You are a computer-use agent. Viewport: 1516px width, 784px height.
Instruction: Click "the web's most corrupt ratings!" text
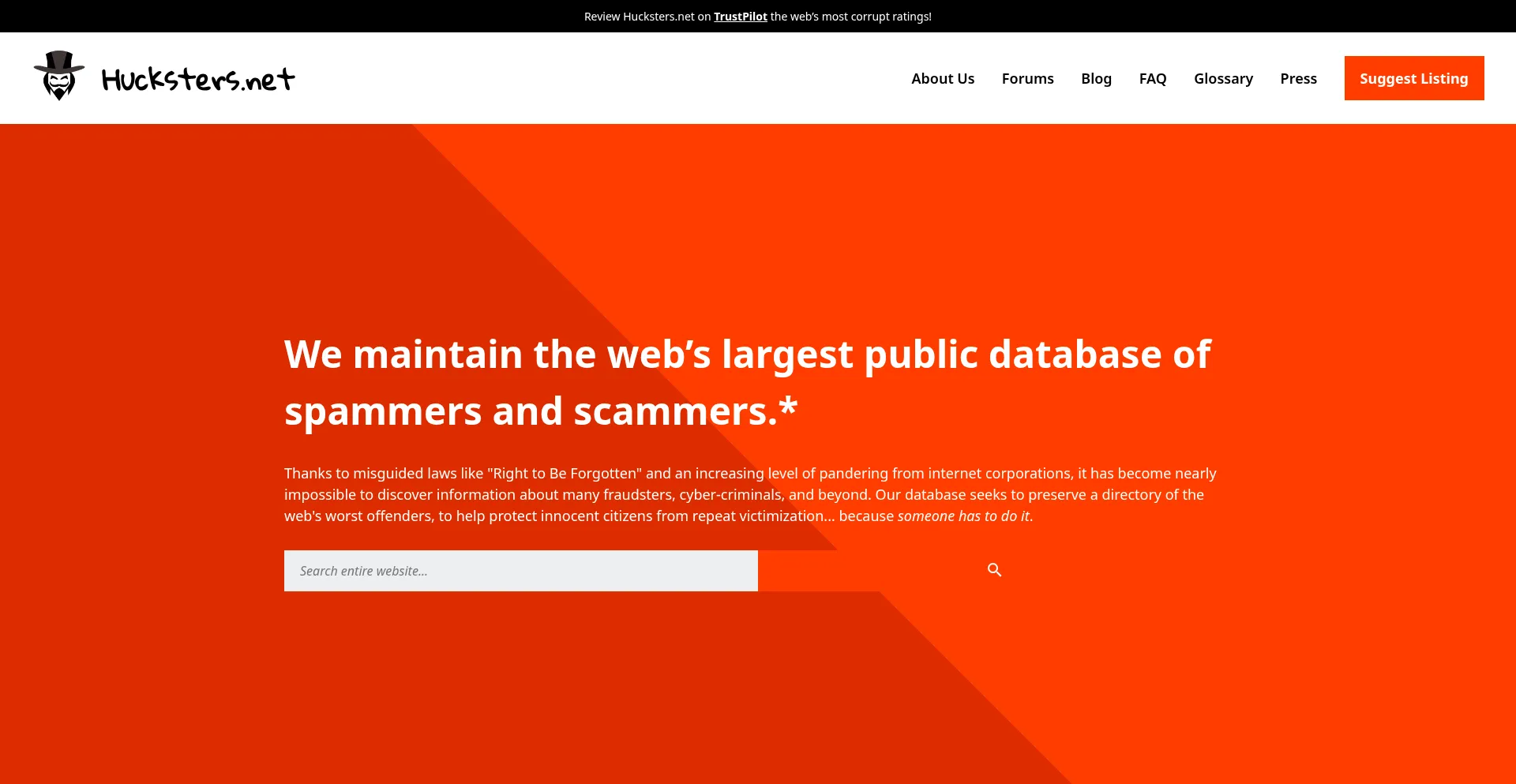[x=850, y=17]
